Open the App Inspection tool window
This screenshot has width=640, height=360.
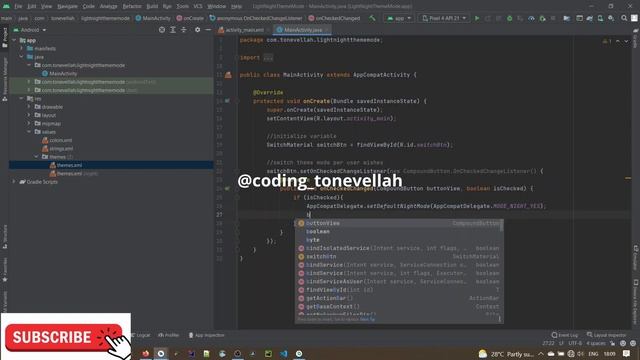click(207, 335)
